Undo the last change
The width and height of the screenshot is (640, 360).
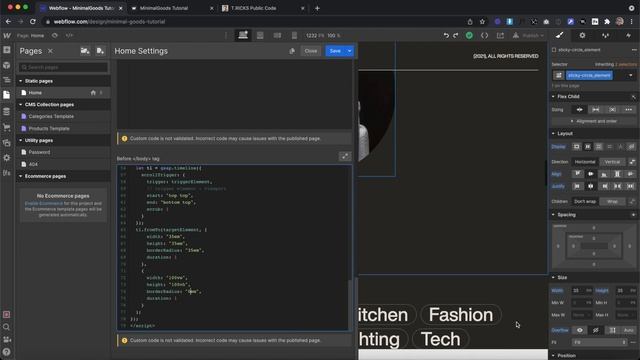[x=446, y=36]
